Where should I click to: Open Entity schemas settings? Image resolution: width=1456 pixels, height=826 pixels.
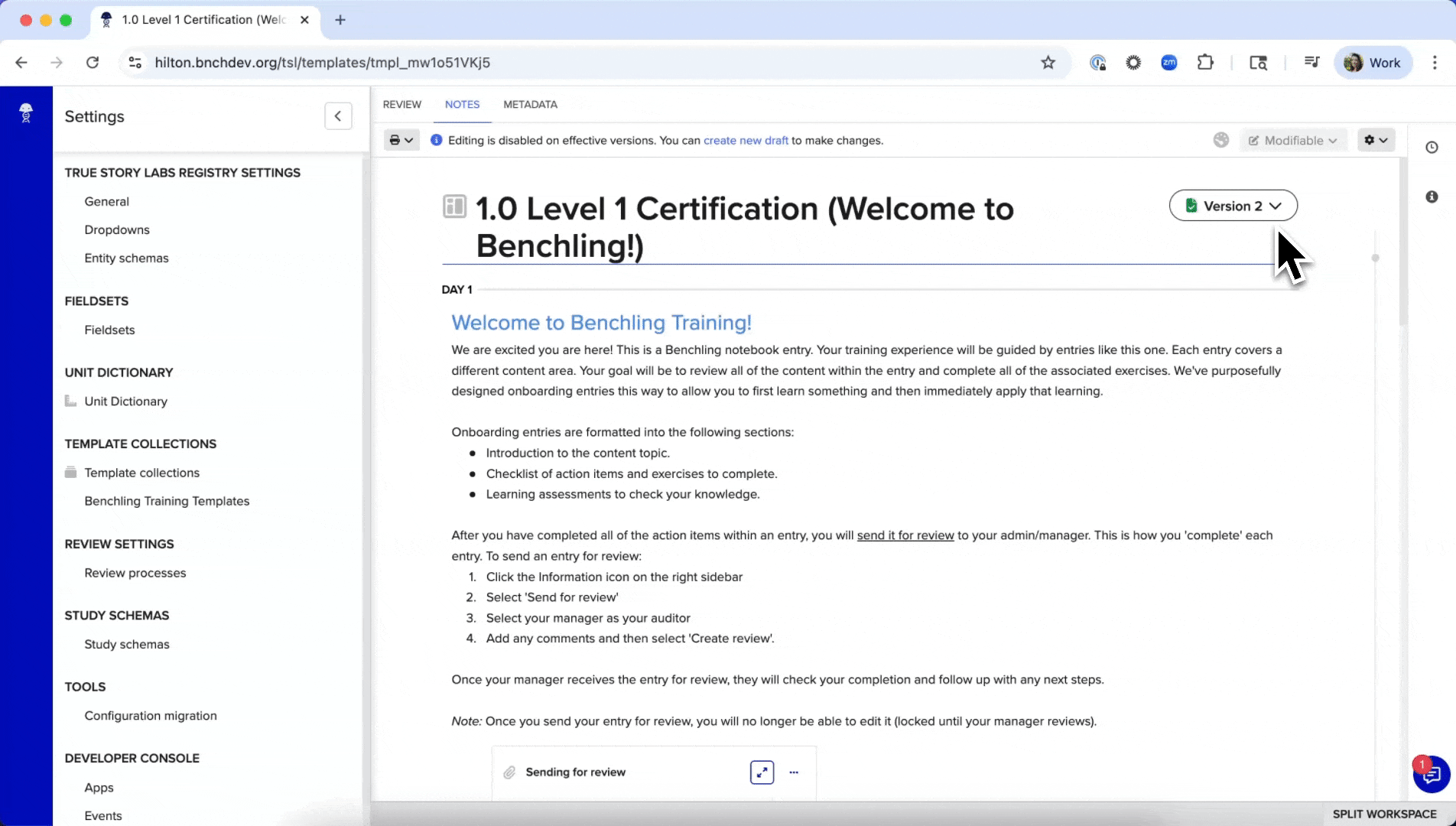126,259
